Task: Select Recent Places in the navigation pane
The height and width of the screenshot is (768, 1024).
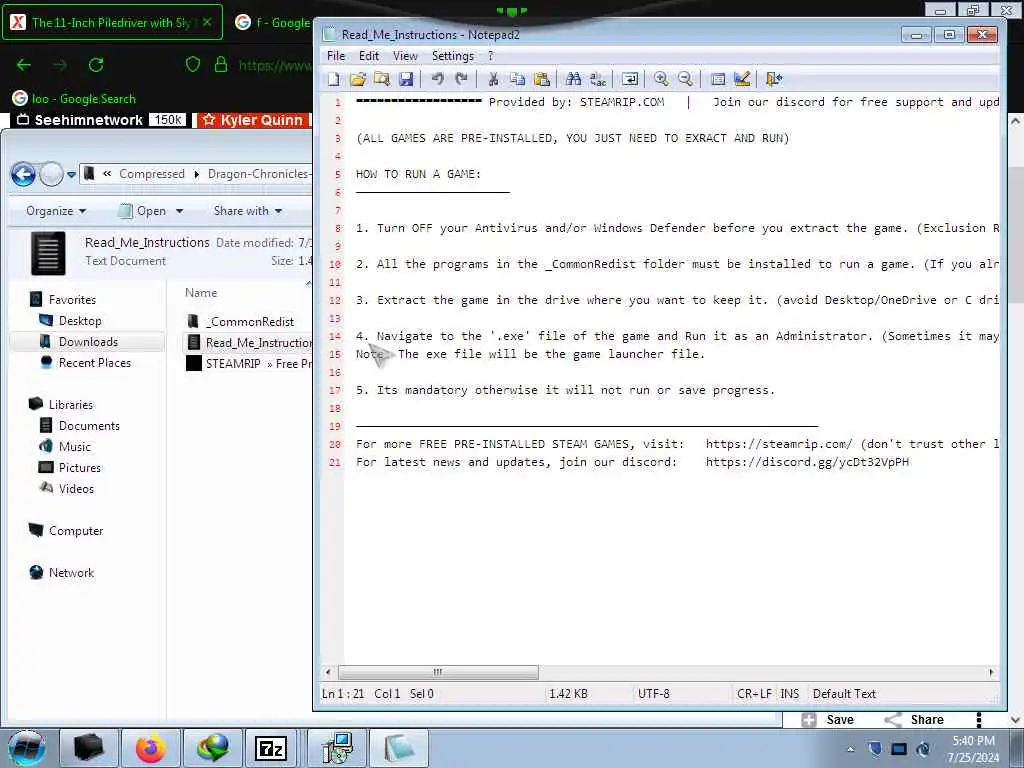Action: click(x=94, y=362)
